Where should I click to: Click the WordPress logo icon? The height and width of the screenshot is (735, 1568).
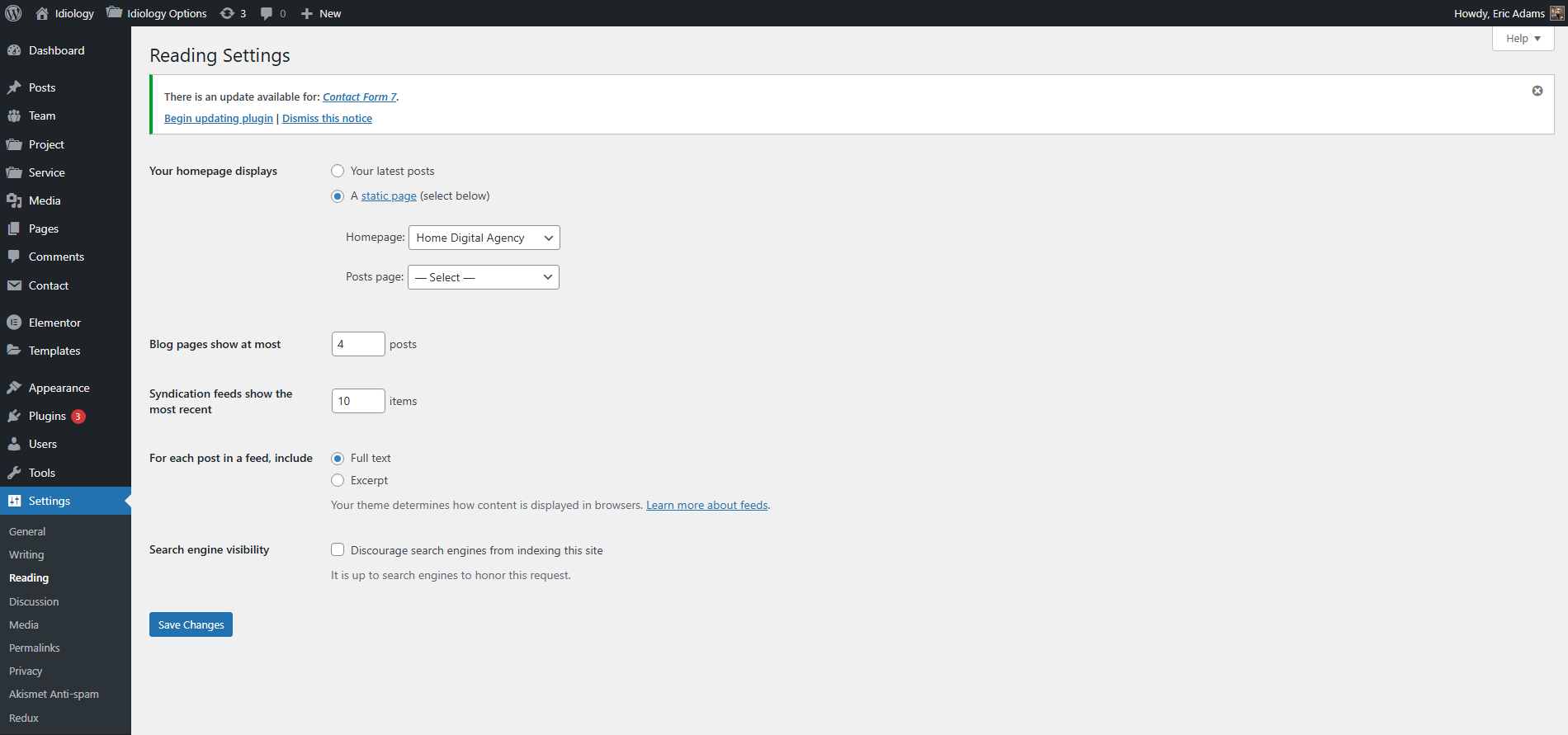click(x=14, y=13)
